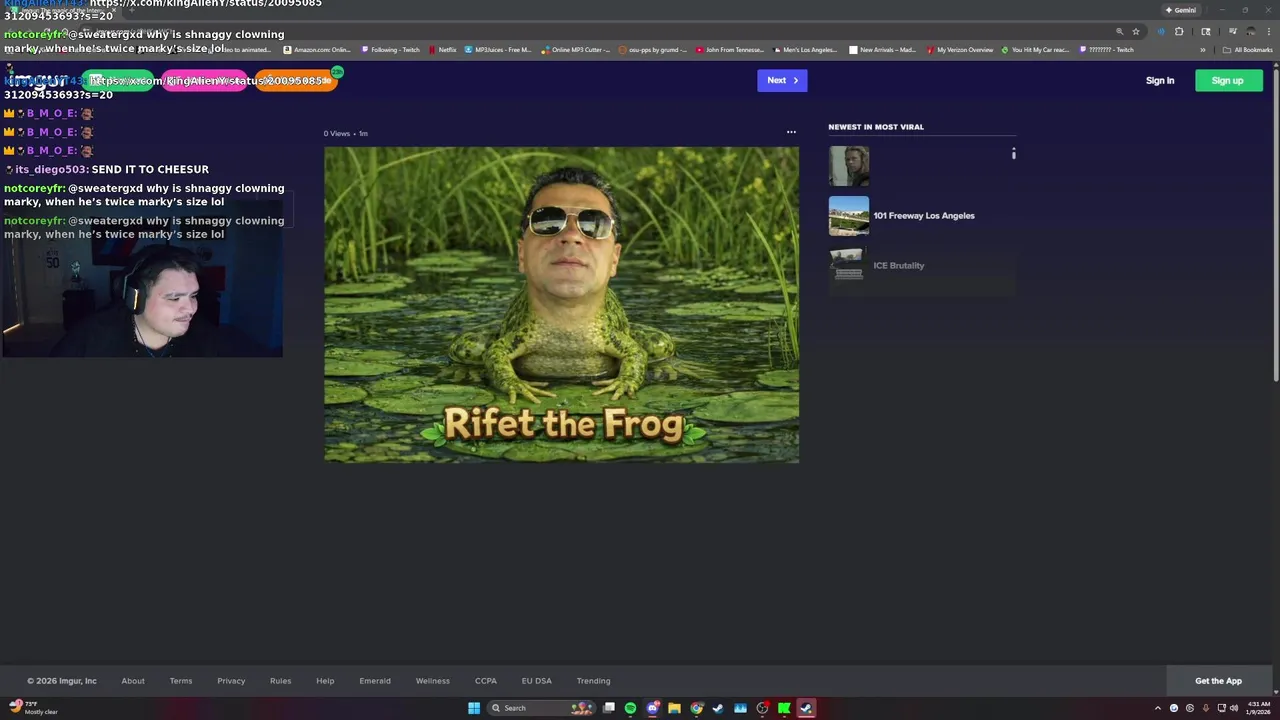Image resolution: width=1280 pixels, height=720 pixels.
Task: Click the zoom magnifier icon in address bar
Action: click(1119, 31)
